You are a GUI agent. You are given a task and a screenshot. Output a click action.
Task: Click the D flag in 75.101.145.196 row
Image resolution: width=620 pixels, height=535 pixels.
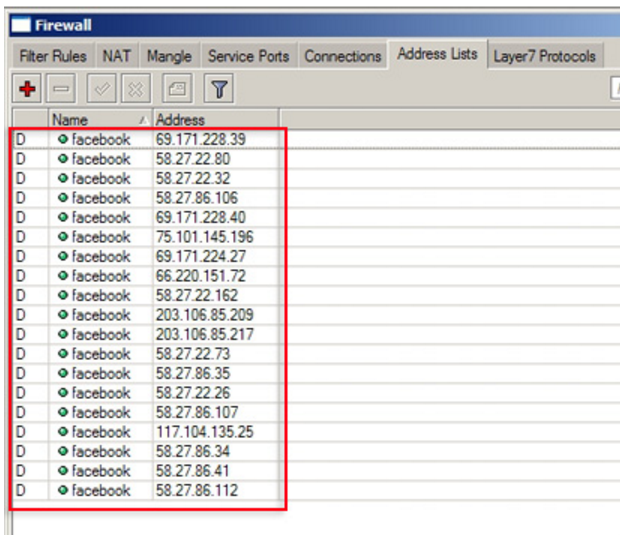tap(21, 237)
